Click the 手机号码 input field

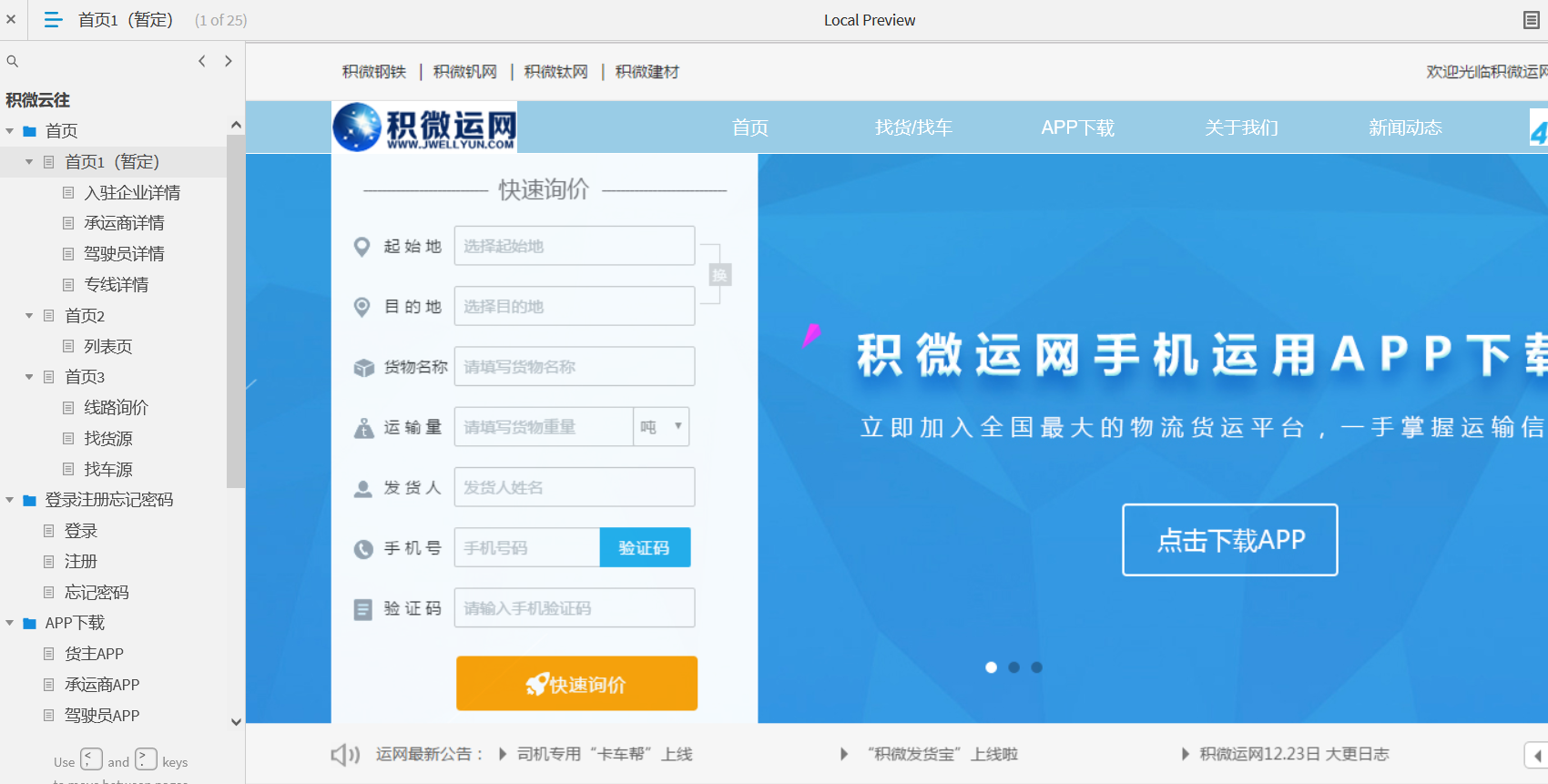pyautogui.click(x=527, y=547)
